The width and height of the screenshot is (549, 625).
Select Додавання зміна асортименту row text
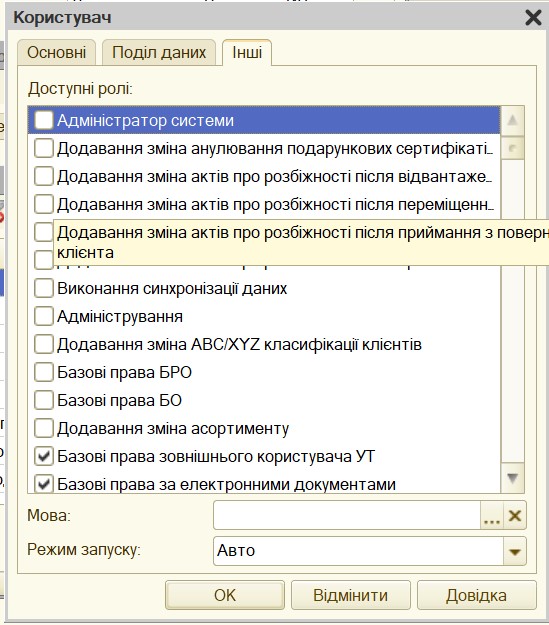[173, 429]
